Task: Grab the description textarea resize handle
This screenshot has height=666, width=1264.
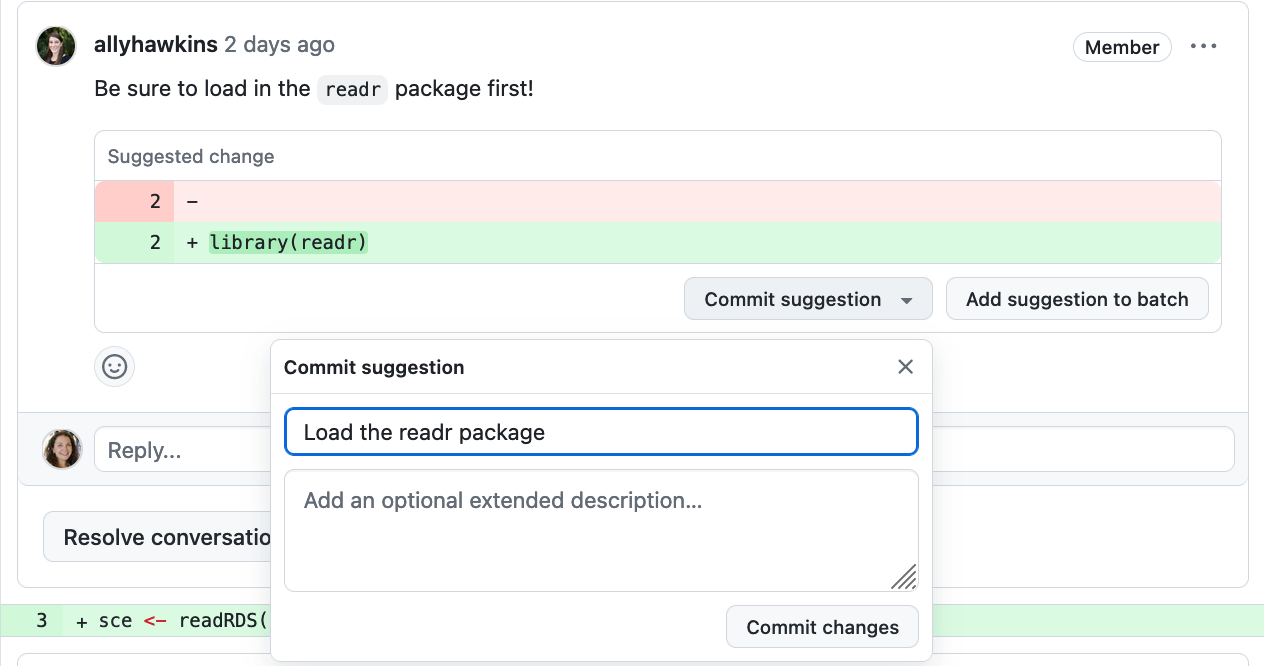Action: (904, 577)
